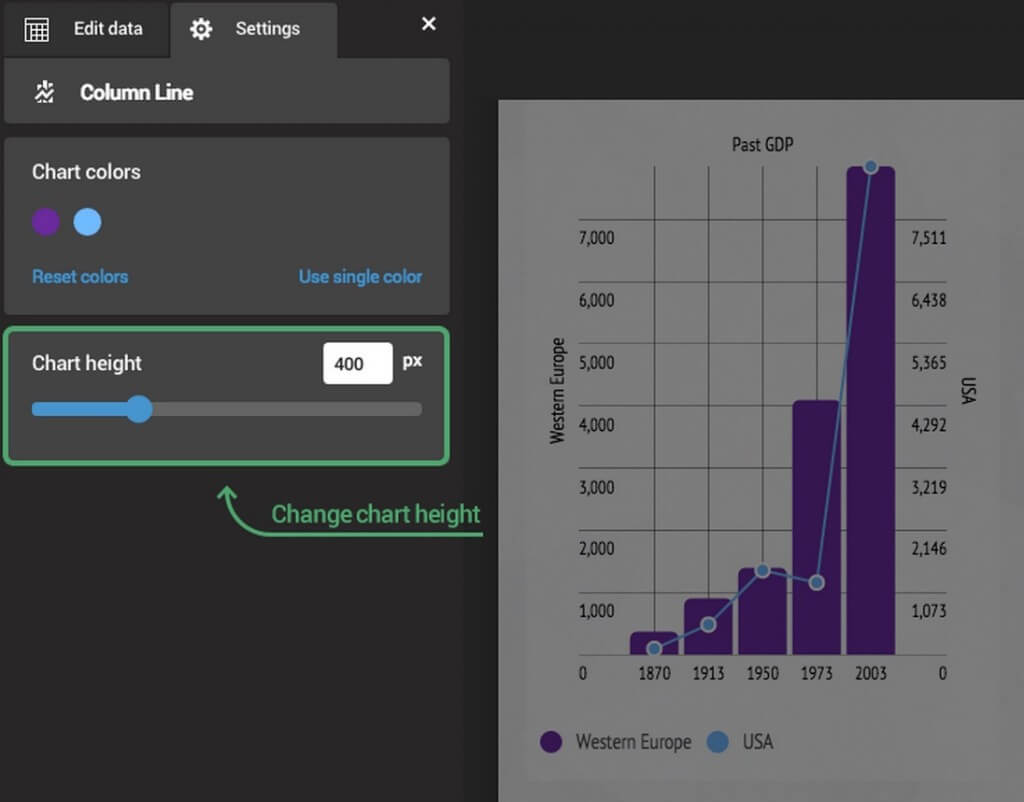Click the 1913 line data point
The width and height of the screenshot is (1024, 802).
pyautogui.click(x=708, y=624)
